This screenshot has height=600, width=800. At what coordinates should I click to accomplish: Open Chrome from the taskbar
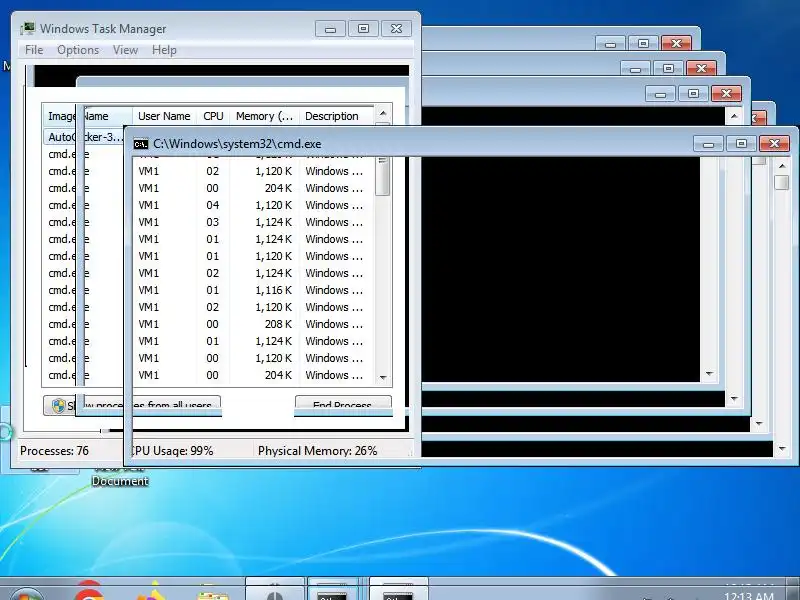point(89,592)
